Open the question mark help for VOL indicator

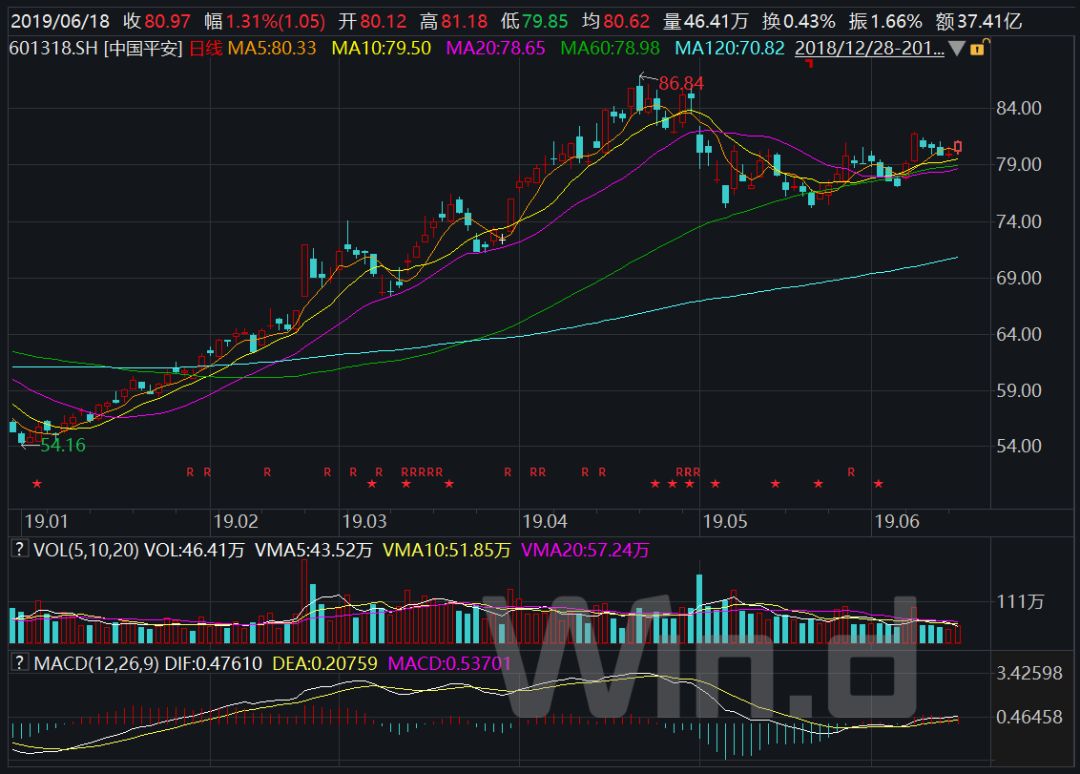coord(19,549)
